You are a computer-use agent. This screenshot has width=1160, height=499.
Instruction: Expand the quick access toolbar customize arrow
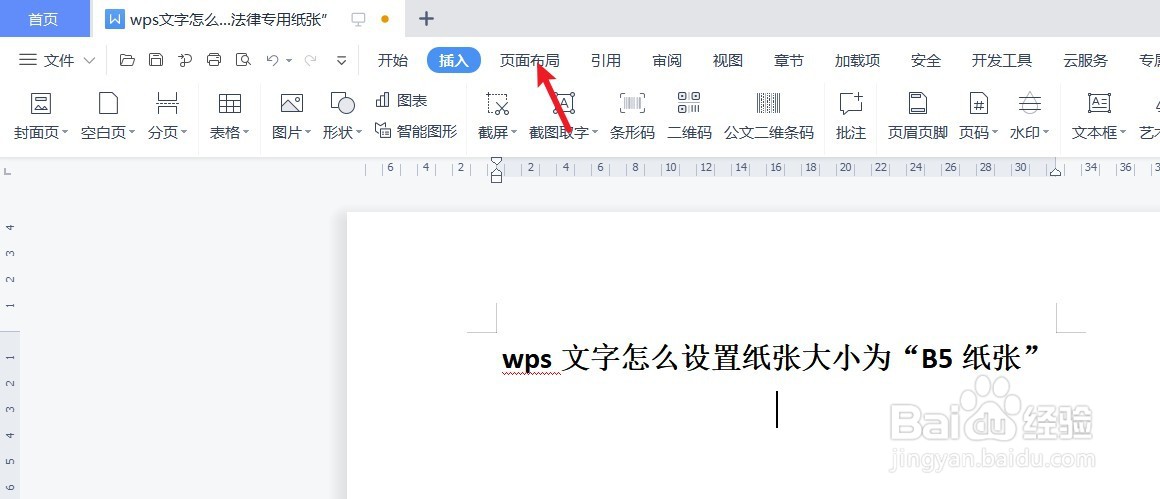click(341, 61)
